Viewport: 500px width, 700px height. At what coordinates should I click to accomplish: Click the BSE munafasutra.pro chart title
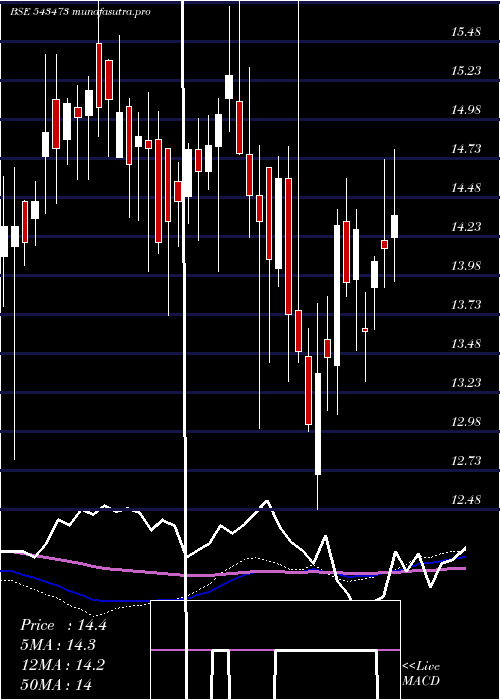tap(80, 12)
